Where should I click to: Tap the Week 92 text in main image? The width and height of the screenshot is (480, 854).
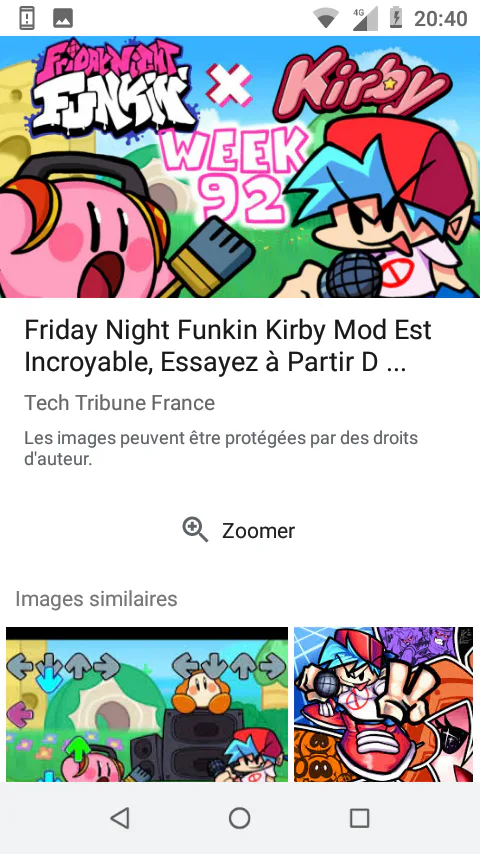pos(235,173)
